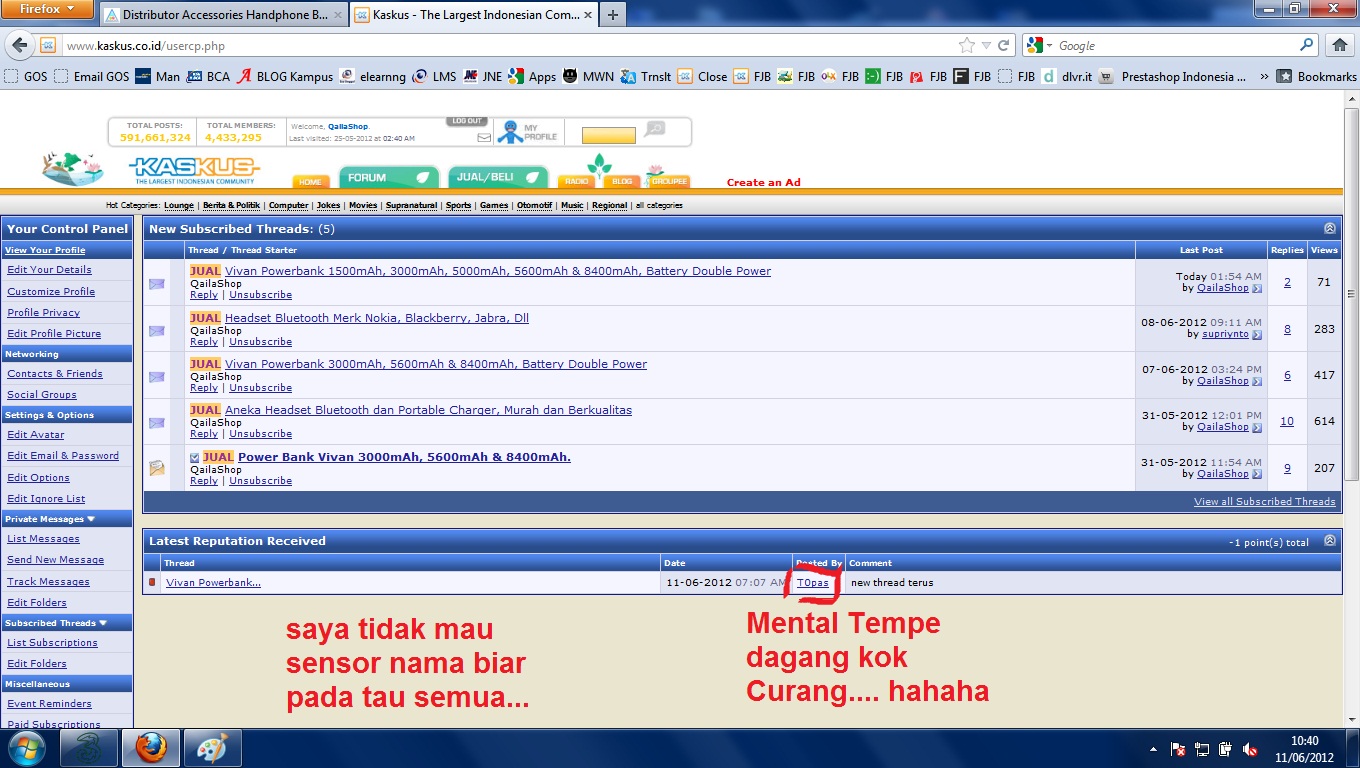This screenshot has height=768, width=1360.
Task: Go to last post by supriynto arrow icon
Action: [x=1257, y=334]
